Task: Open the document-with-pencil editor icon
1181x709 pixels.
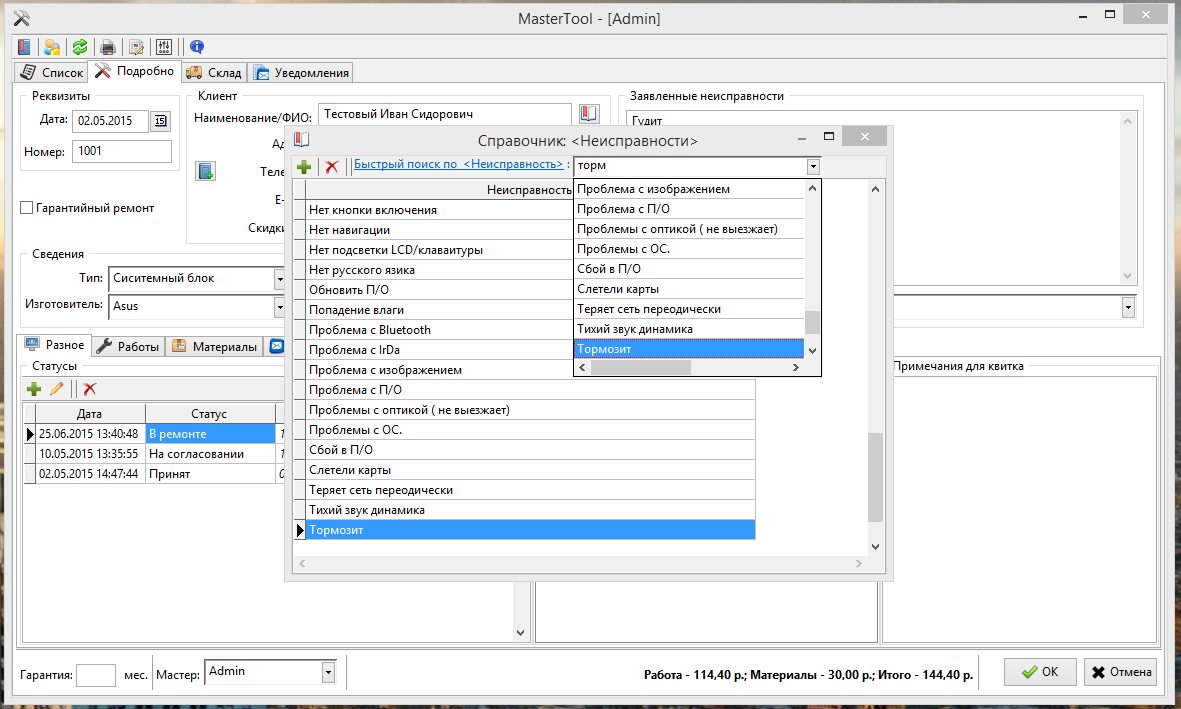Action: (x=136, y=47)
